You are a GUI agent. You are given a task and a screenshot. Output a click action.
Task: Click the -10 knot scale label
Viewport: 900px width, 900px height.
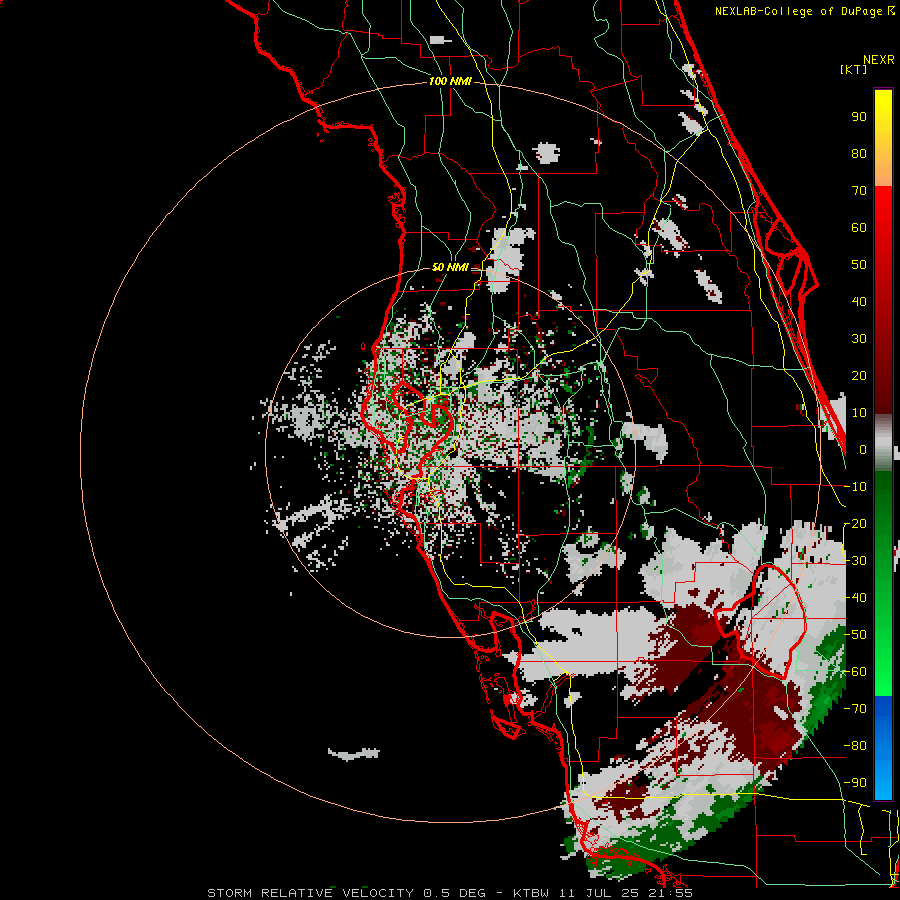tap(855, 487)
